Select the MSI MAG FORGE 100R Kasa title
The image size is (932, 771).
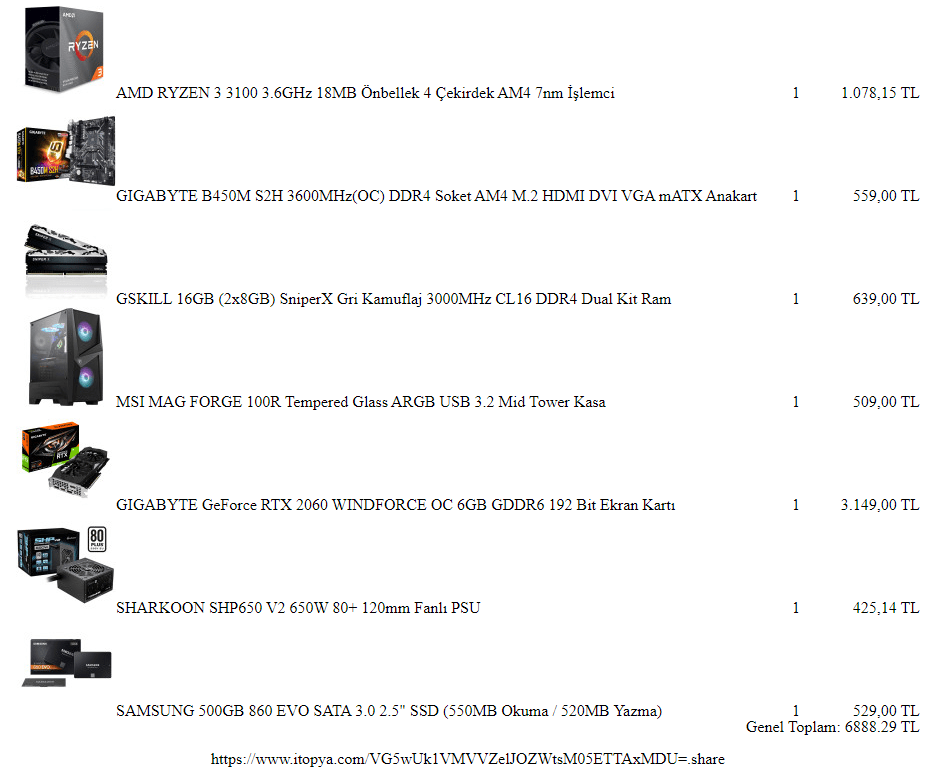pyautogui.click(x=361, y=402)
